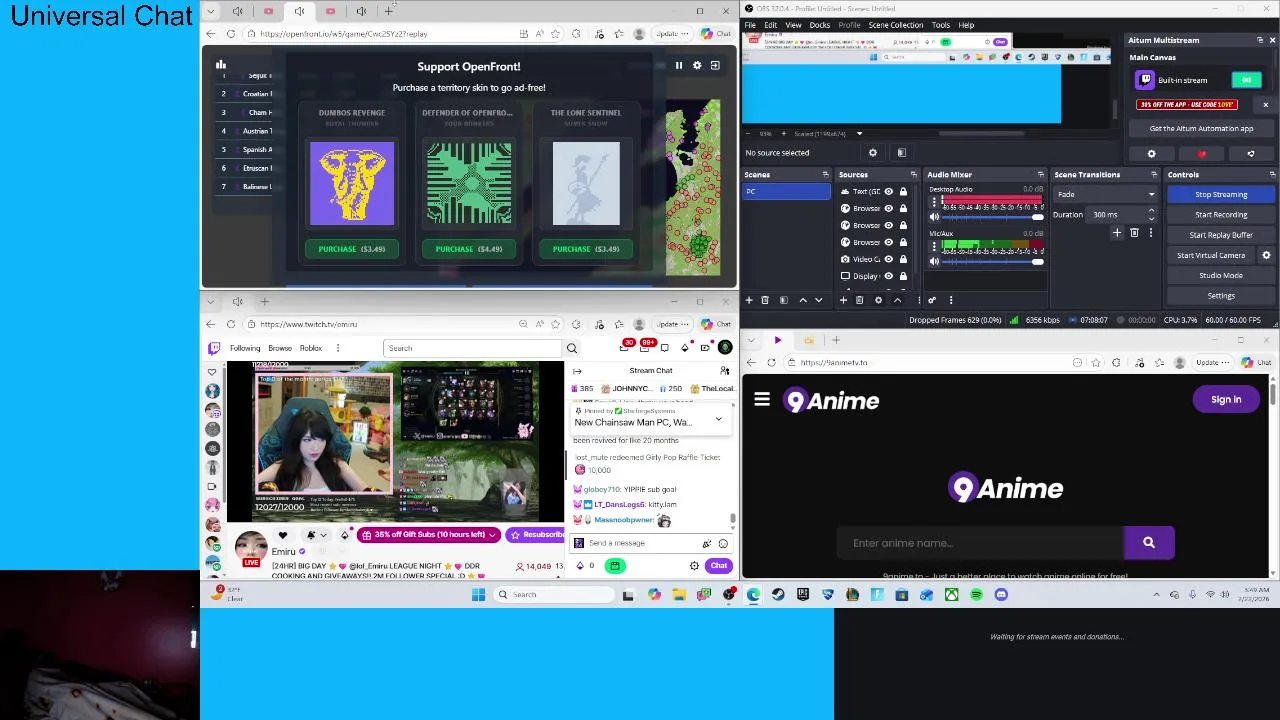This screenshot has width=1280, height=720.
Task: Open OBS Tools menu
Action: pos(941,25)
